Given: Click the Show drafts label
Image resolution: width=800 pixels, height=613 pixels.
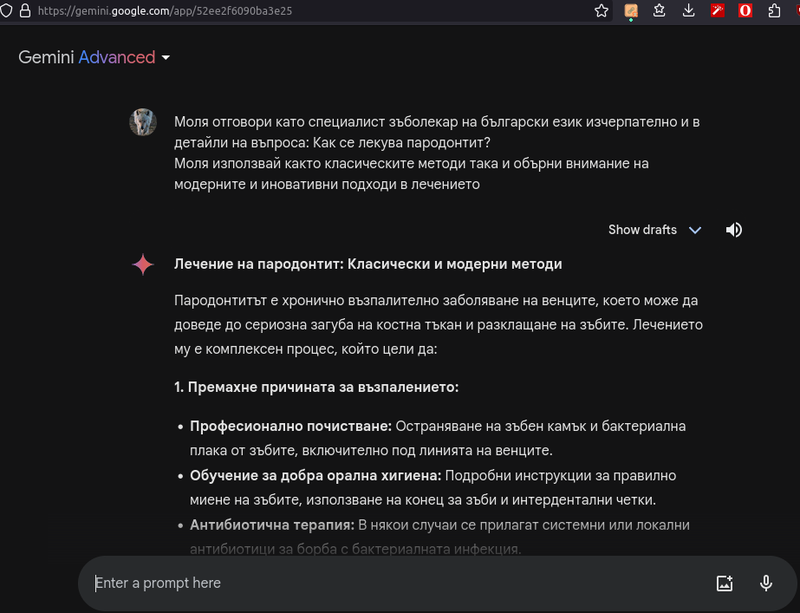Looking at the screenshot, I should (642, 230).
